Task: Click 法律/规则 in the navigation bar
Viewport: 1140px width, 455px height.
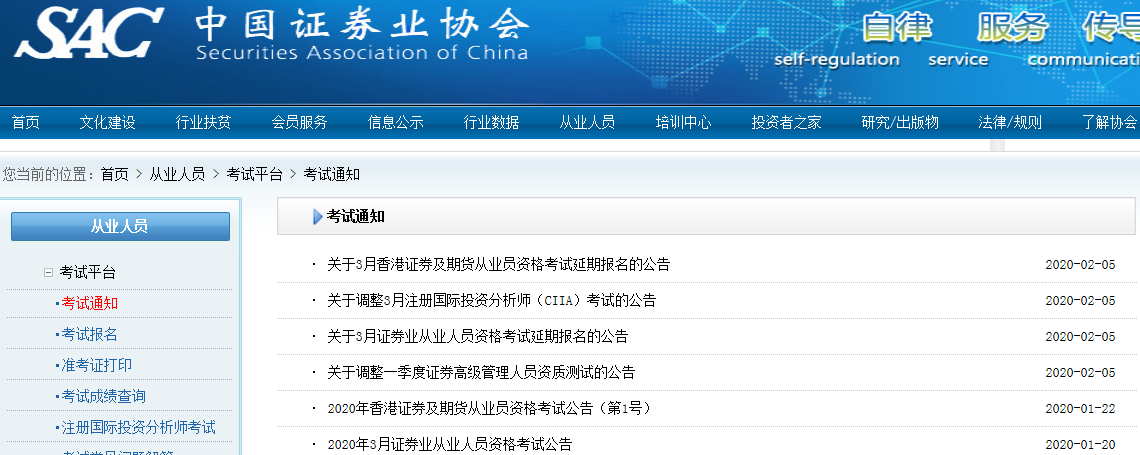Action: tap(1009, 123)
